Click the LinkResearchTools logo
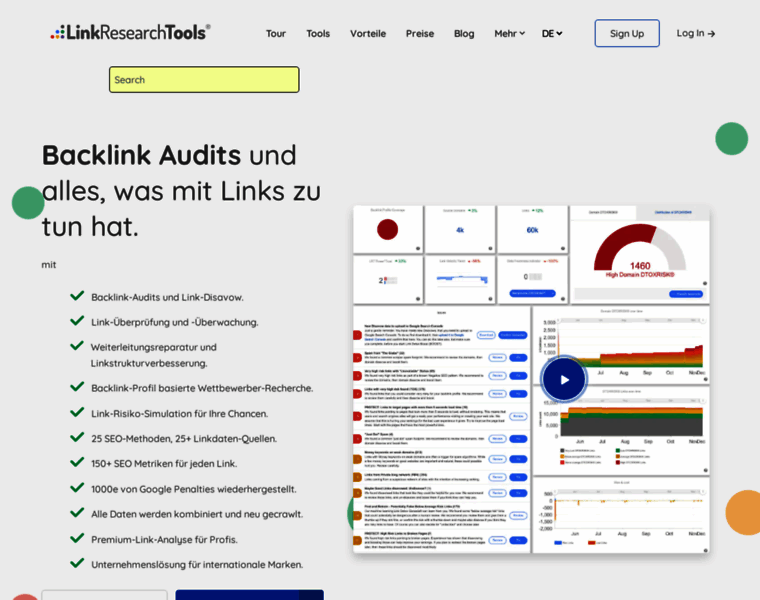This screenshot has width=760, height=600. tap(130, 32)
